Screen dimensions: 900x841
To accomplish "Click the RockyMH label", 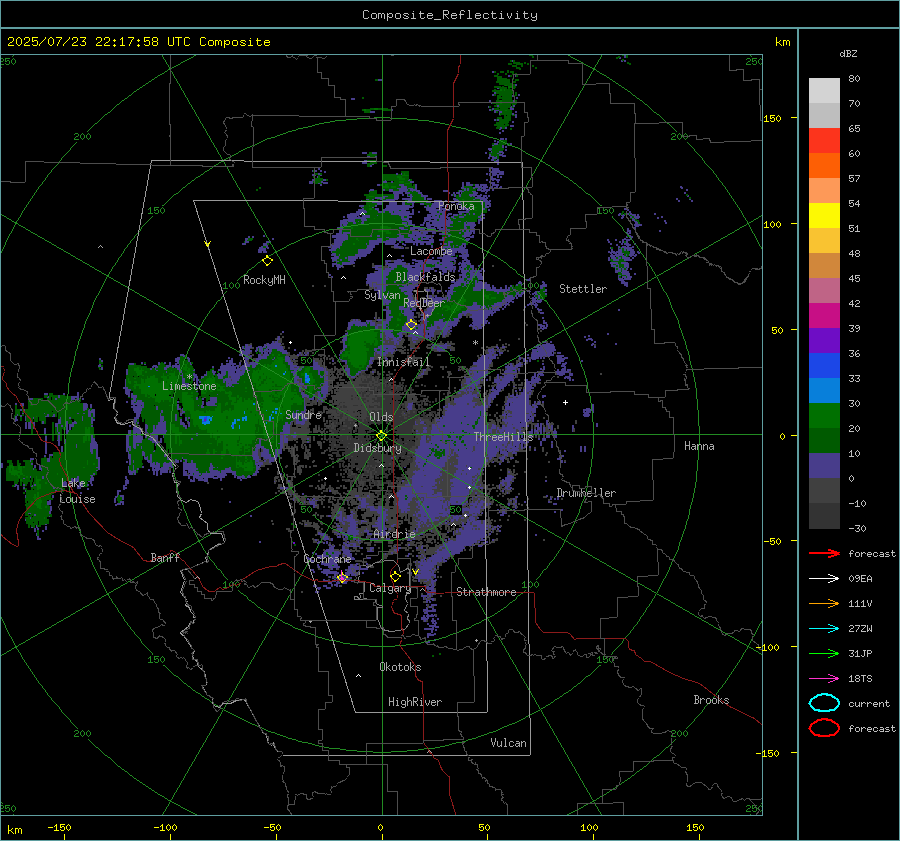I will 264,280.
